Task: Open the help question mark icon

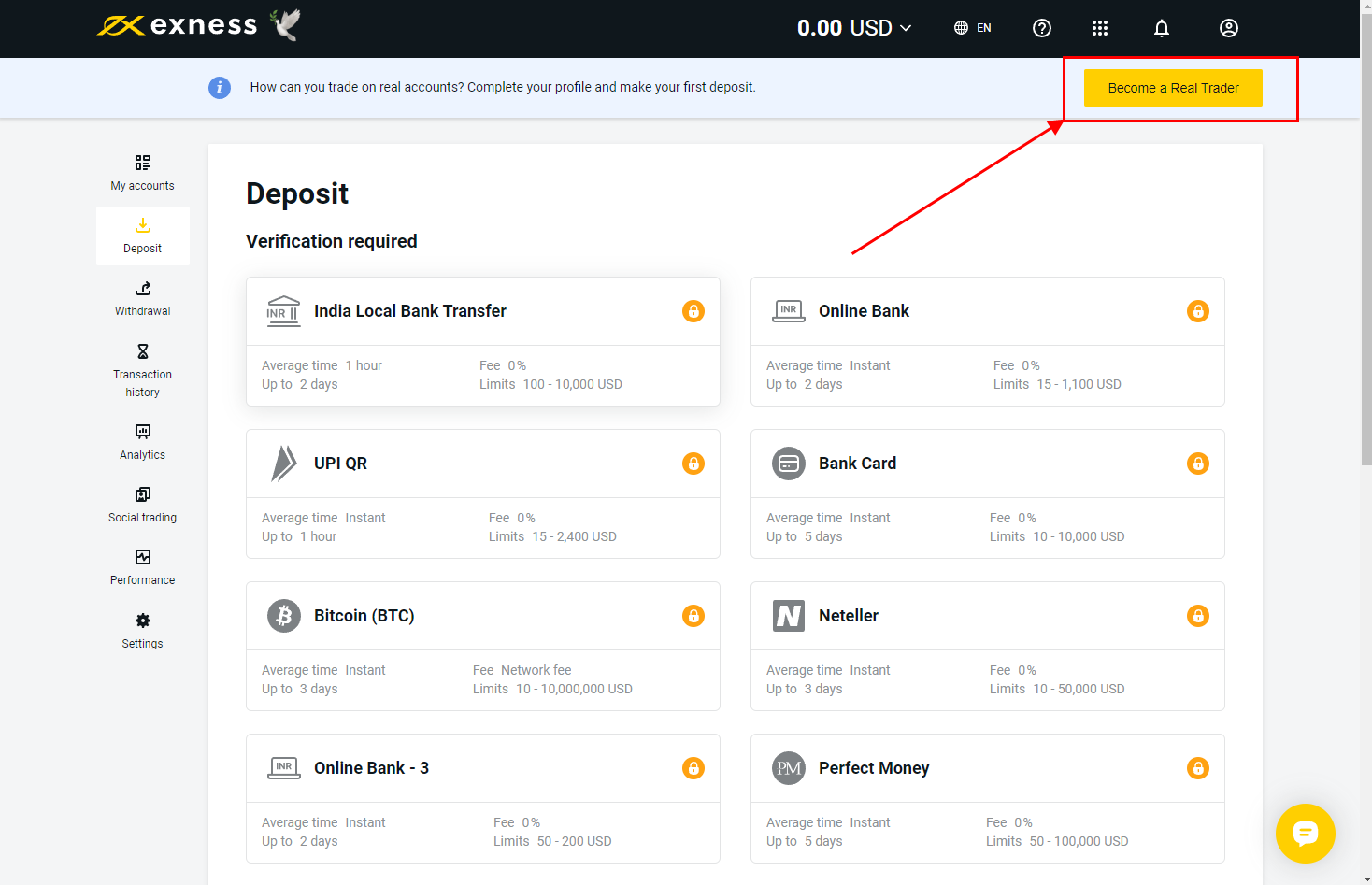Action: [1041, 28]
